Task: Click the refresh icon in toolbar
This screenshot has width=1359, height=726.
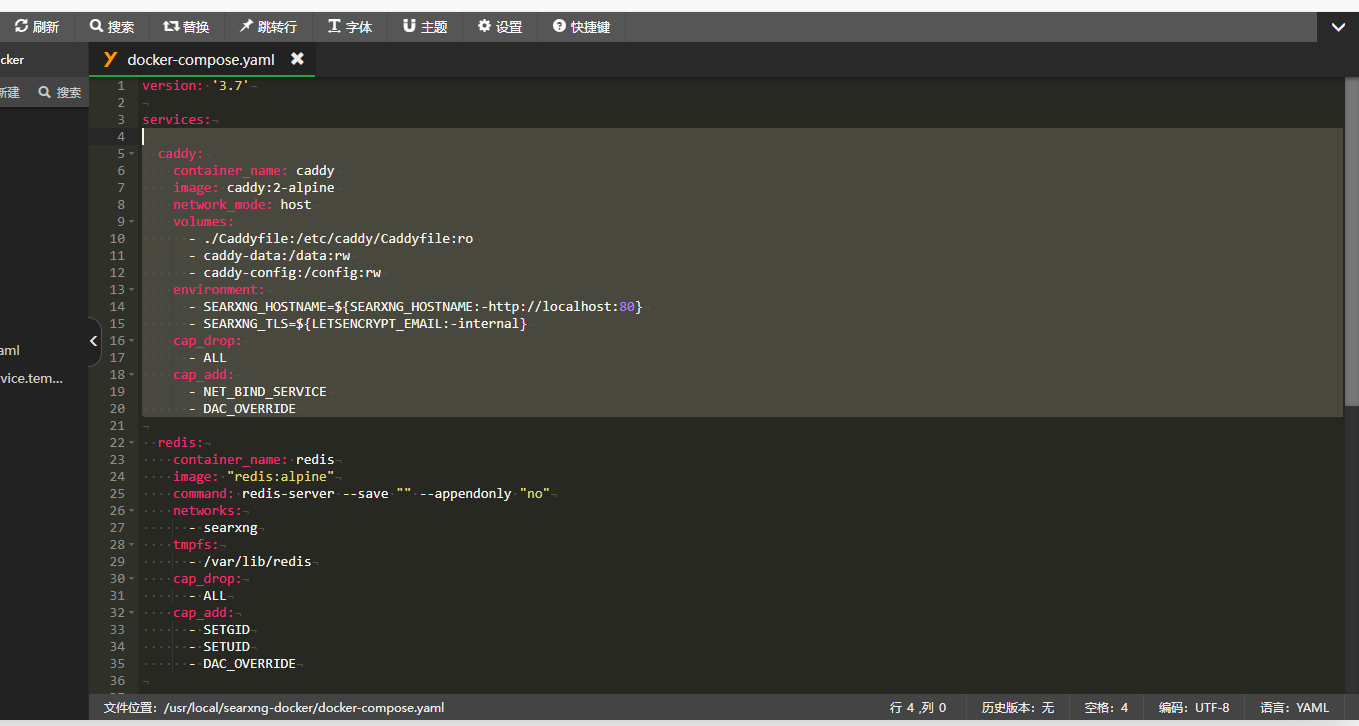Action: [22, 27]
